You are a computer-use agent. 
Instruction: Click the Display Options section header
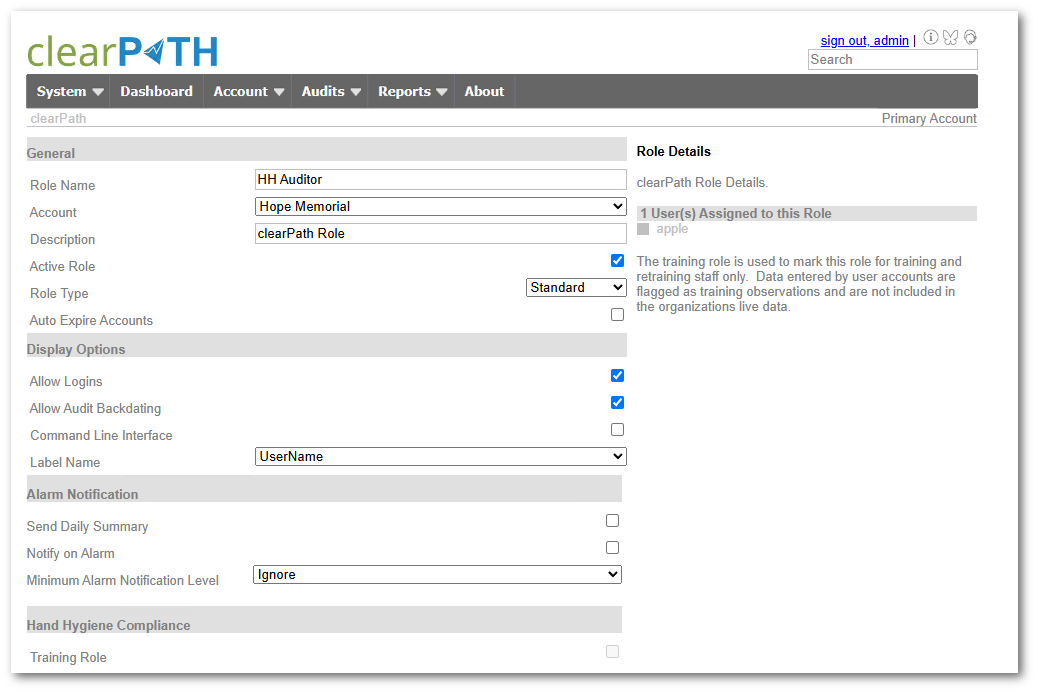326,345
